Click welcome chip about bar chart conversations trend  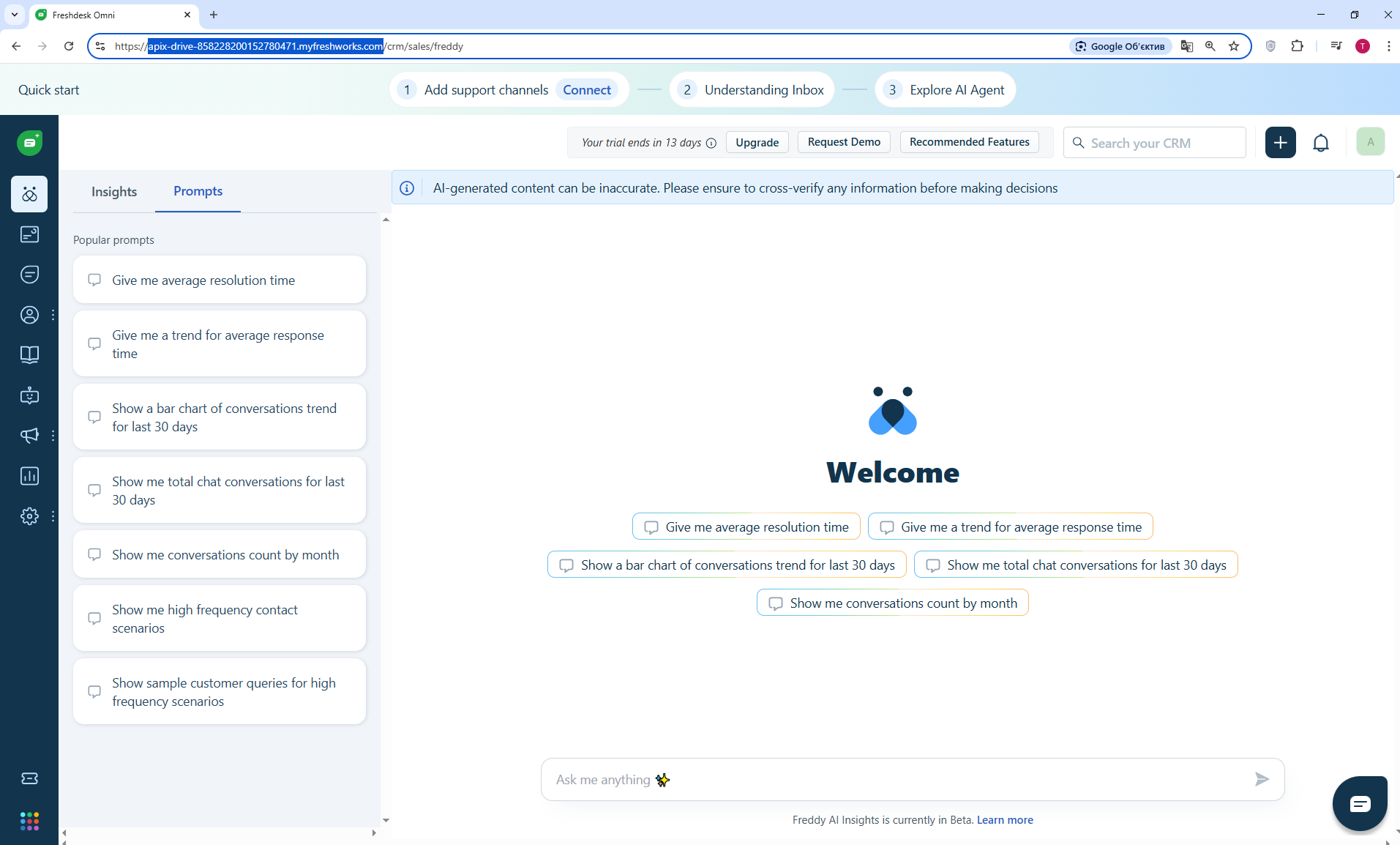click(727, 565)
